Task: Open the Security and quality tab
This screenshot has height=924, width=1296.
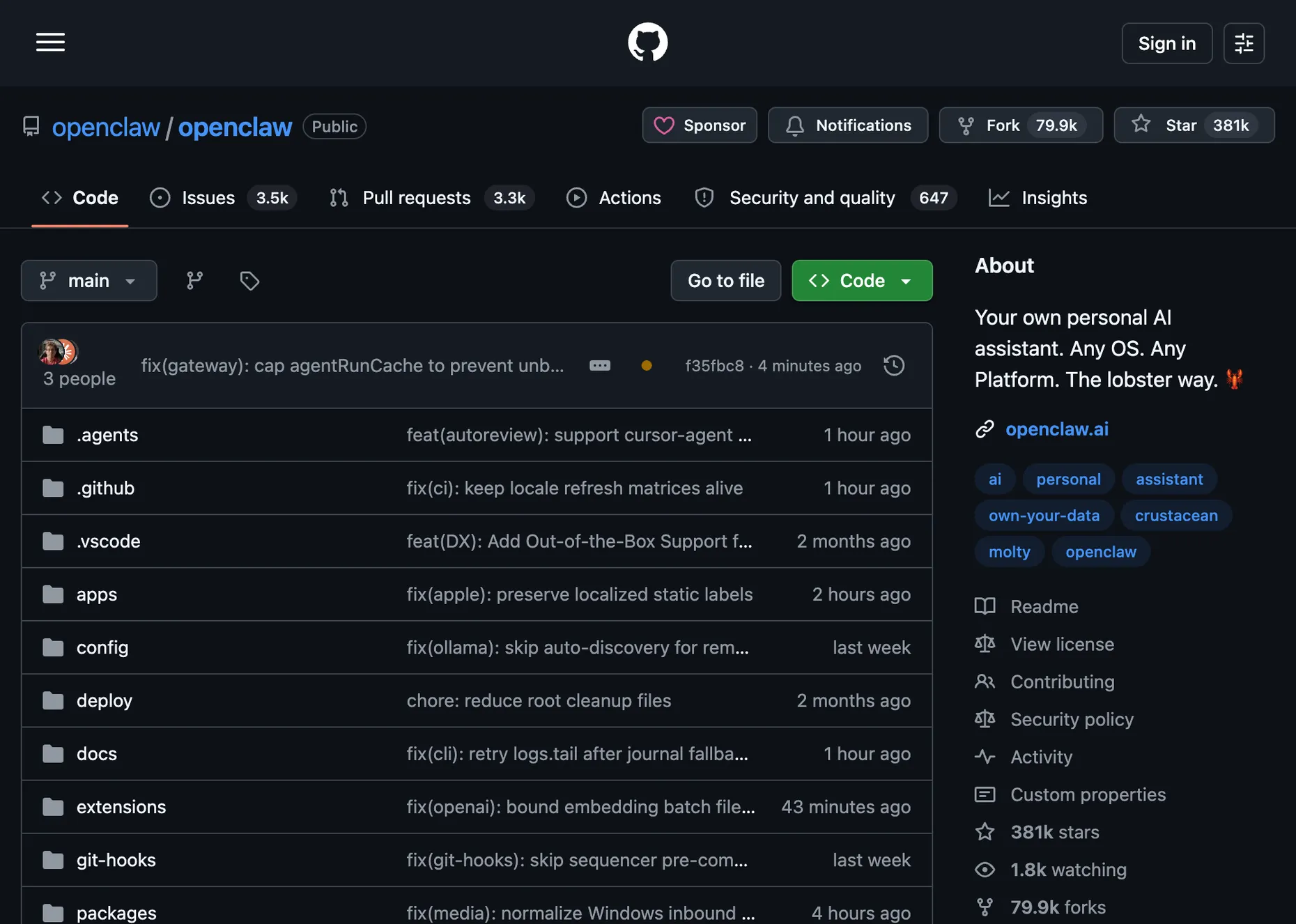Action: [x=826, y=198]
